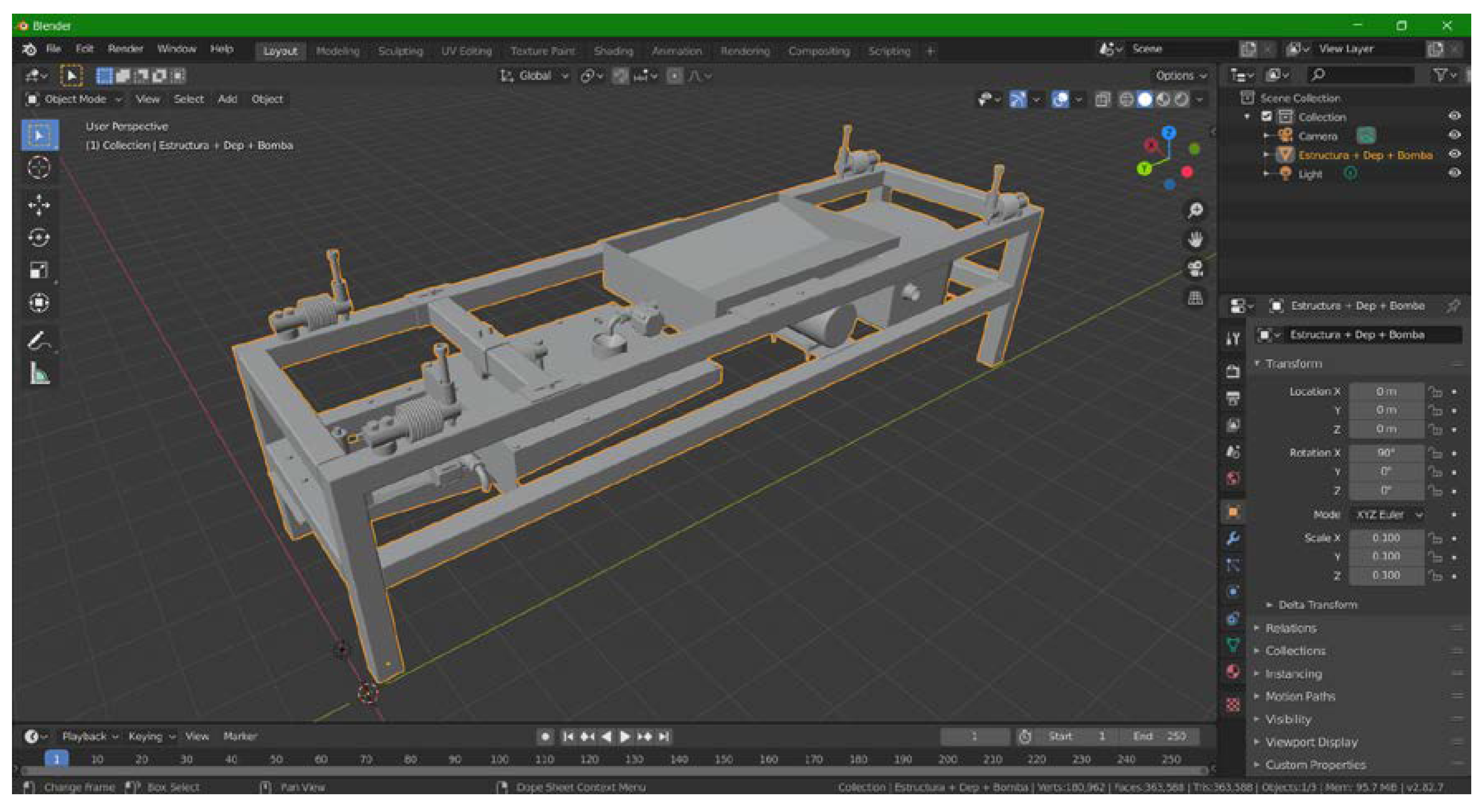
Task: Choose the Measure tool
Action: 39,373
